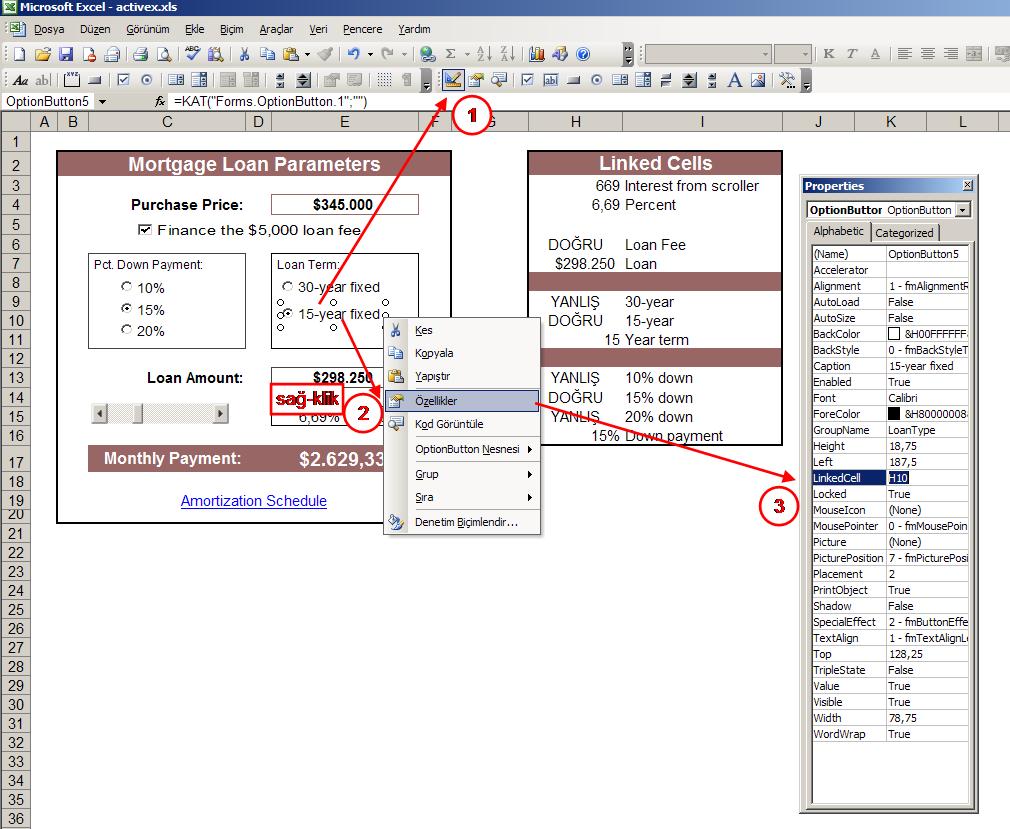Select the 30-year fixed loan term
This screenshot has width=1010, height=829.
point(287,287)
